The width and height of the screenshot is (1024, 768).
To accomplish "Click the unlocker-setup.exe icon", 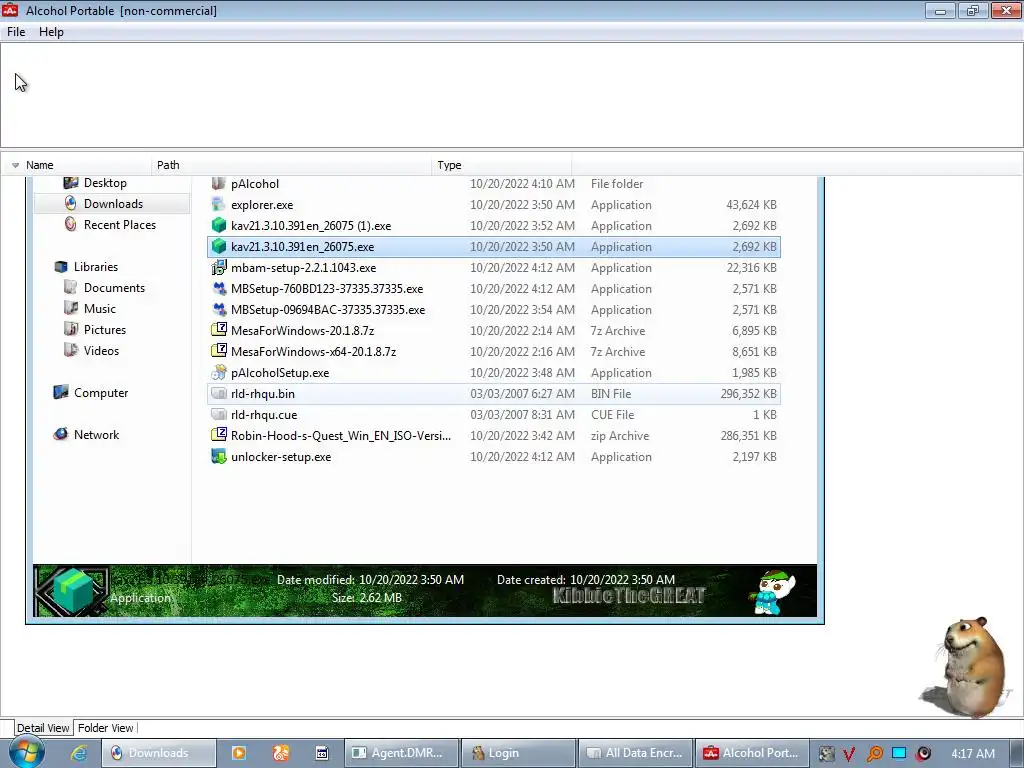I will 219,456.
